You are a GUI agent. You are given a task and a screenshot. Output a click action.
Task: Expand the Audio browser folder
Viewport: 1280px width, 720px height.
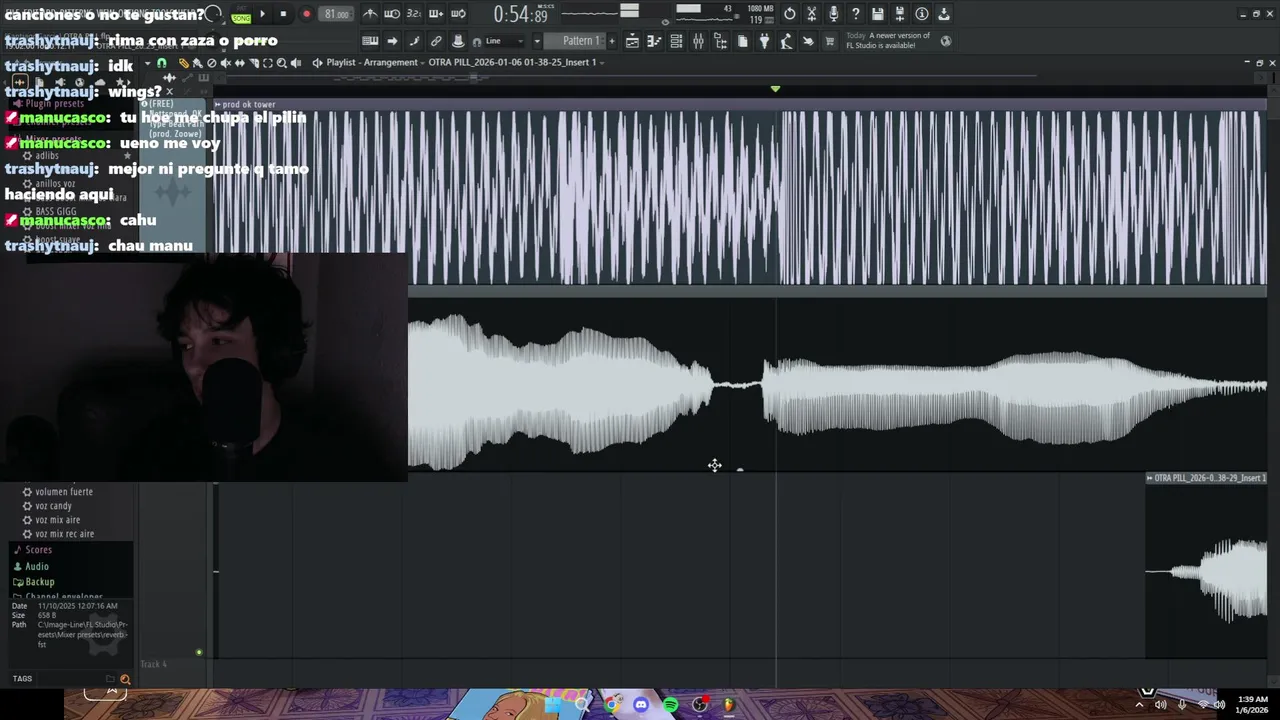[36, 566]
